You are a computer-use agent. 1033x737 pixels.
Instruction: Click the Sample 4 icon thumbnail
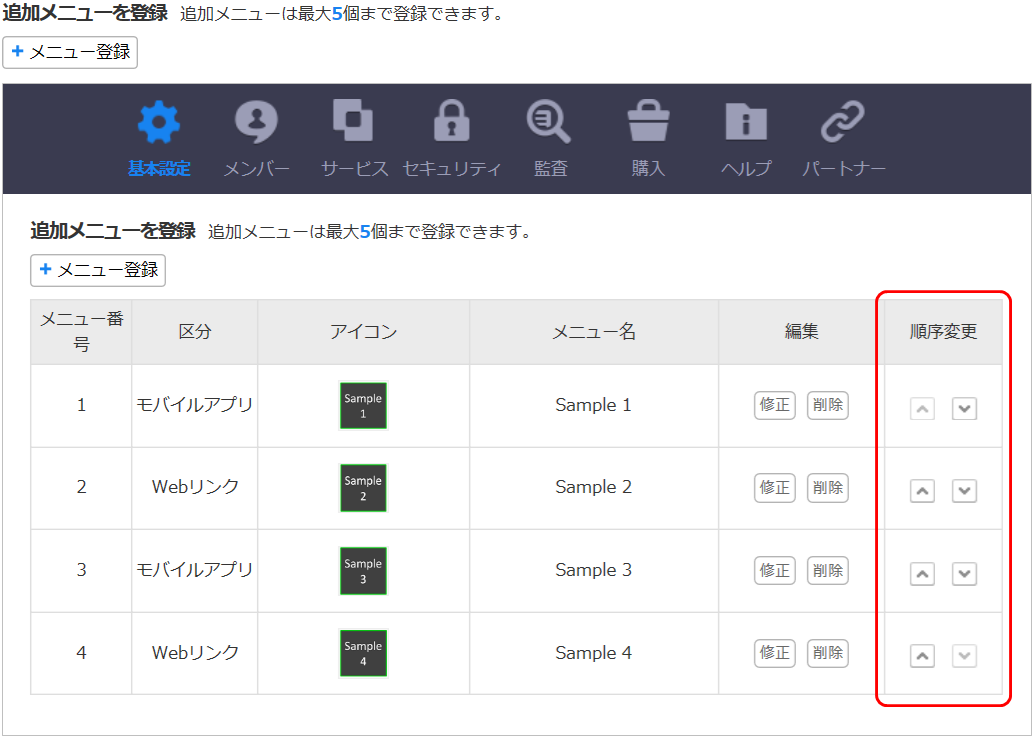[363, 653]
